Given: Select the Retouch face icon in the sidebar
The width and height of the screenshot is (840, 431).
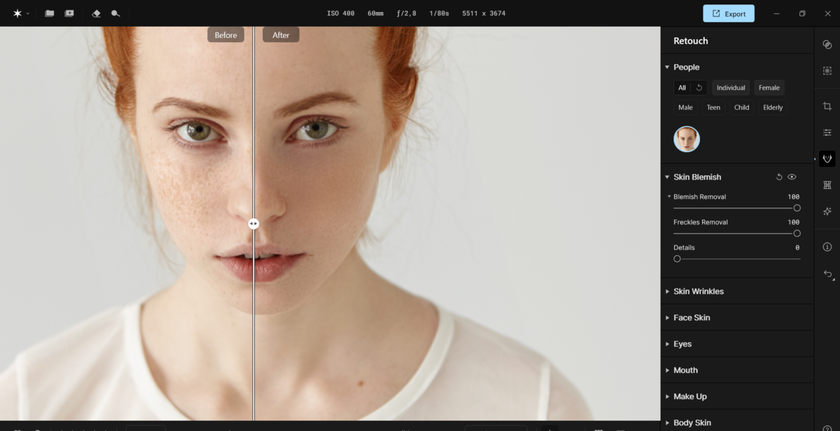Looking at the screenshot, I should pos(827,158).
